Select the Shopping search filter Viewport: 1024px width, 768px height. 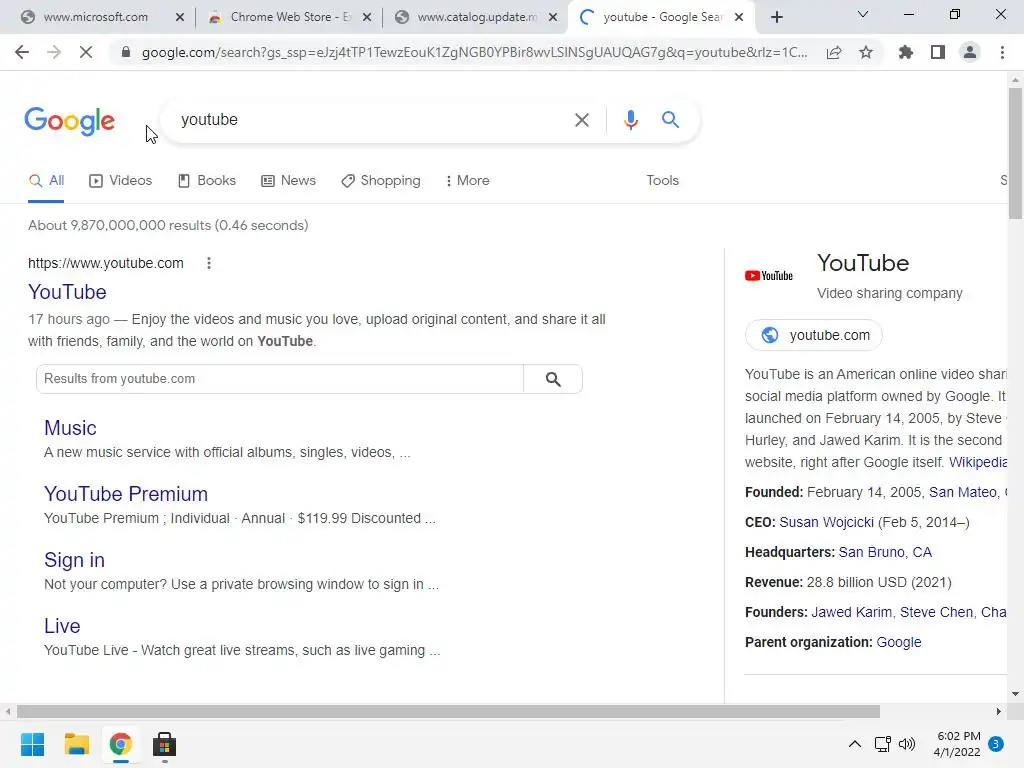coord(381,181)
